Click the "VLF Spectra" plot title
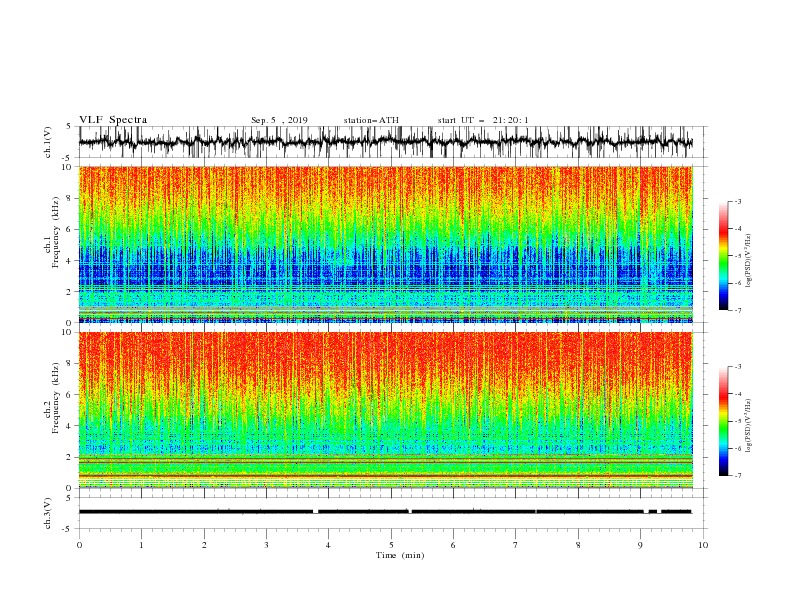This screenshot has height=612, width=792. [x=113, y=120]
